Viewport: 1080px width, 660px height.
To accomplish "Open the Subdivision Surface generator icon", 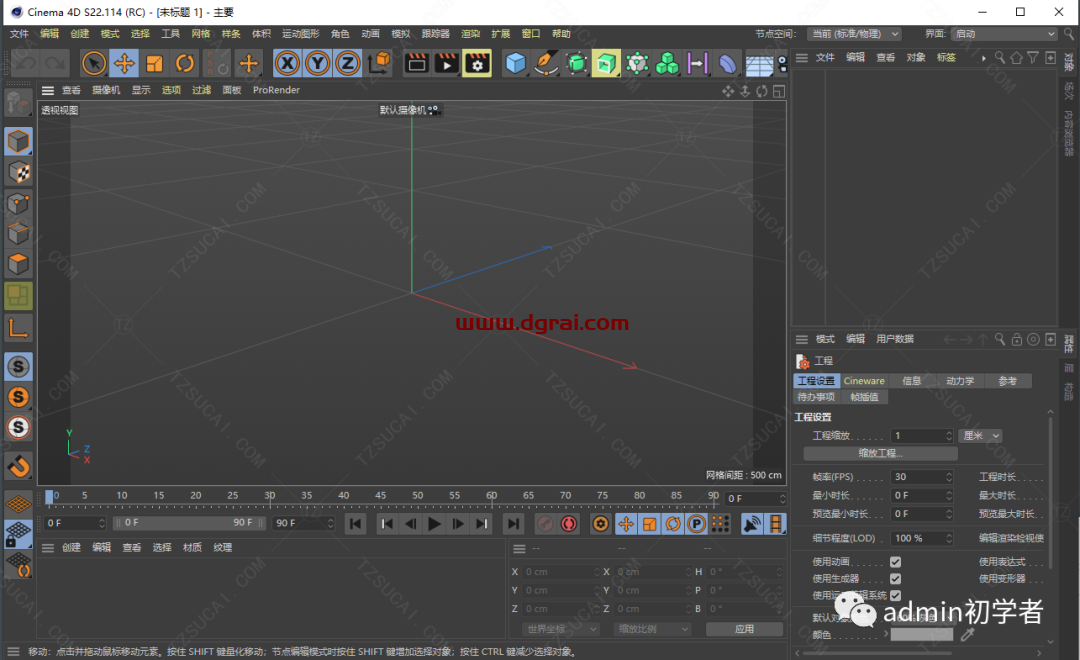I will pyautogui.click(x=576, y=63).
